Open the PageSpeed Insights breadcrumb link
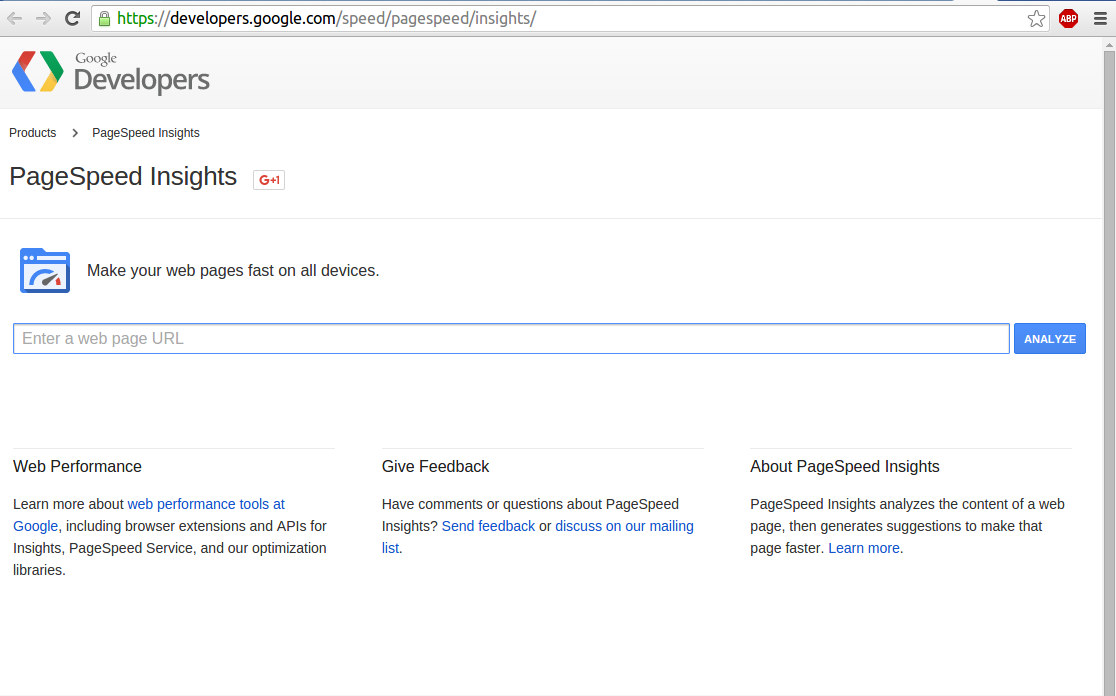 click(x=146, y=133)
